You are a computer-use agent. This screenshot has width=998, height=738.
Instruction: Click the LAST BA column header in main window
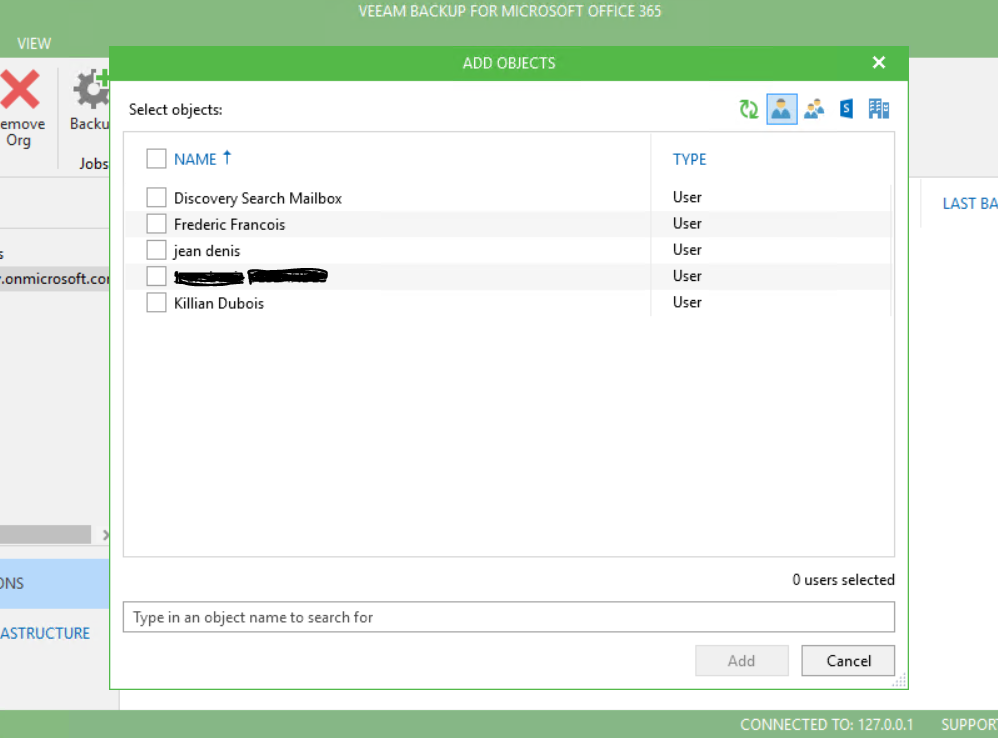(970, 204)
